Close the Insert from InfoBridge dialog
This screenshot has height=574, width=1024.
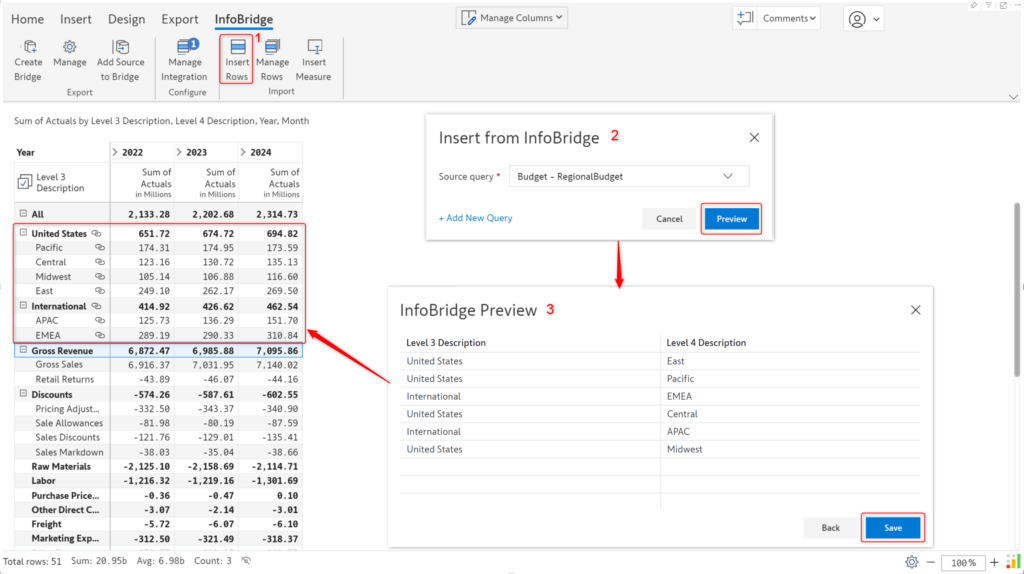pyautogui.click(x=754, y=138)
